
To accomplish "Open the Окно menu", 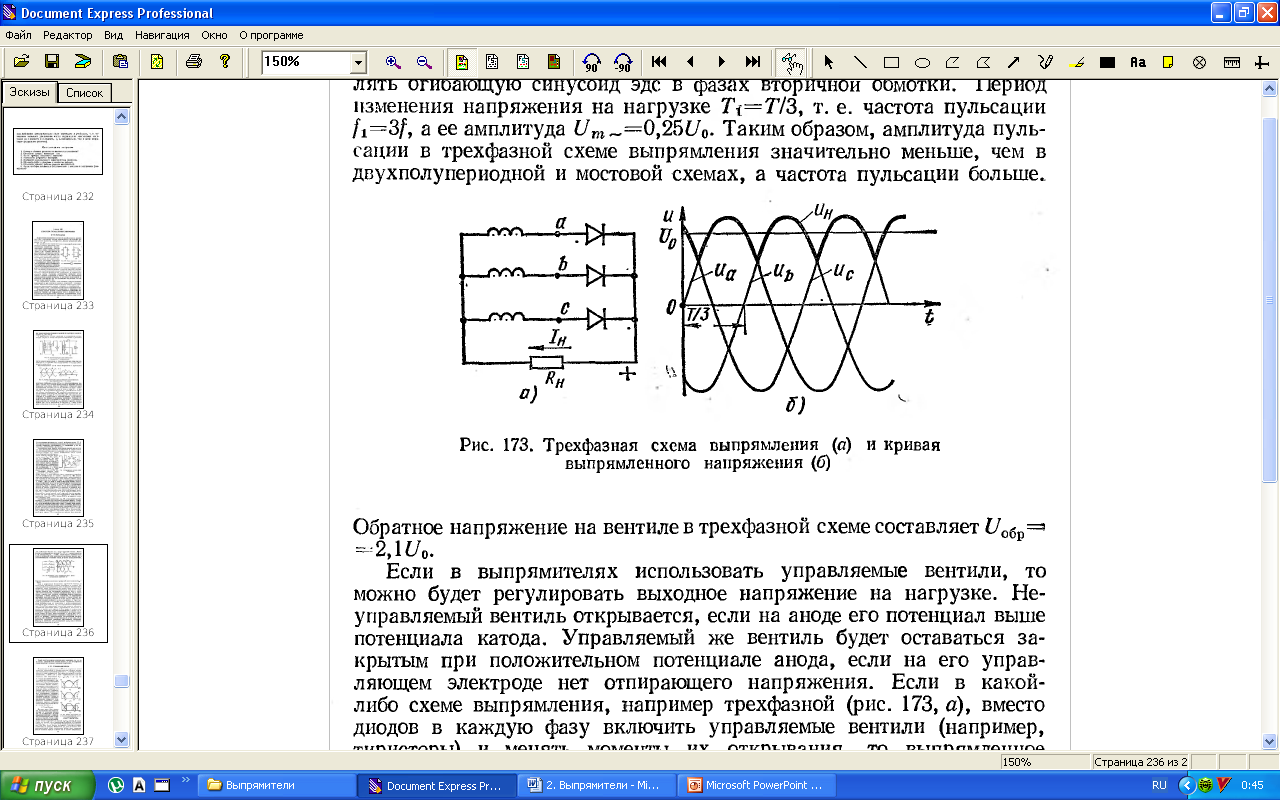I will (x=214, y=35).
